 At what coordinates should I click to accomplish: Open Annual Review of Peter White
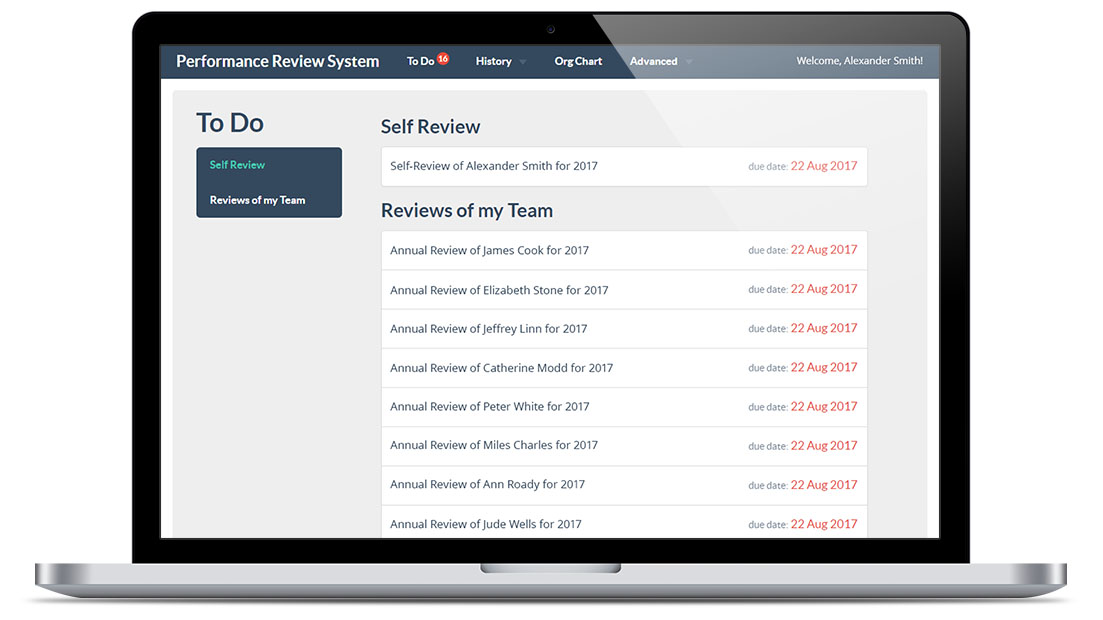click(x=490, y=407)
